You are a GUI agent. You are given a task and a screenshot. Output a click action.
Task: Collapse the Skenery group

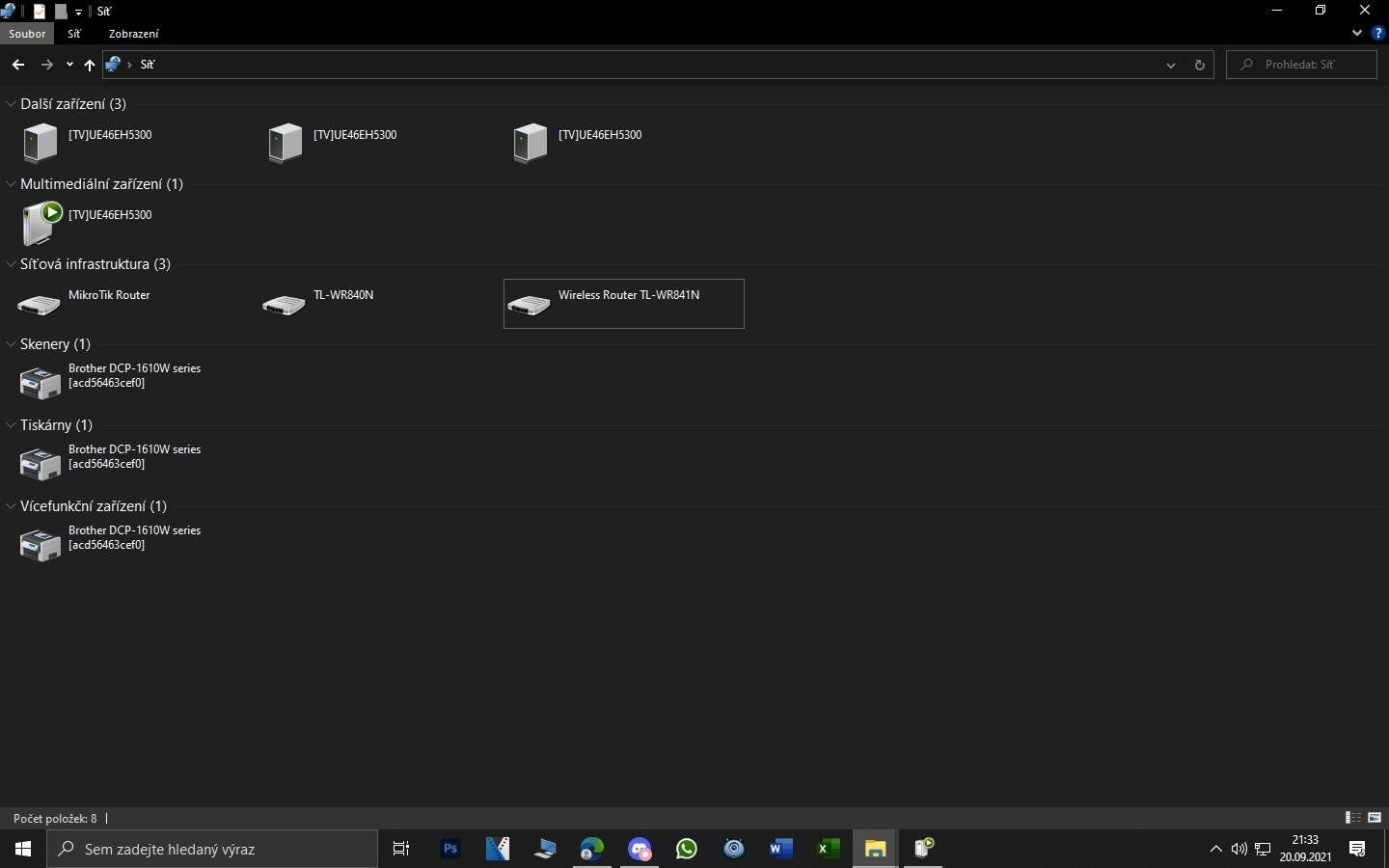11,343
